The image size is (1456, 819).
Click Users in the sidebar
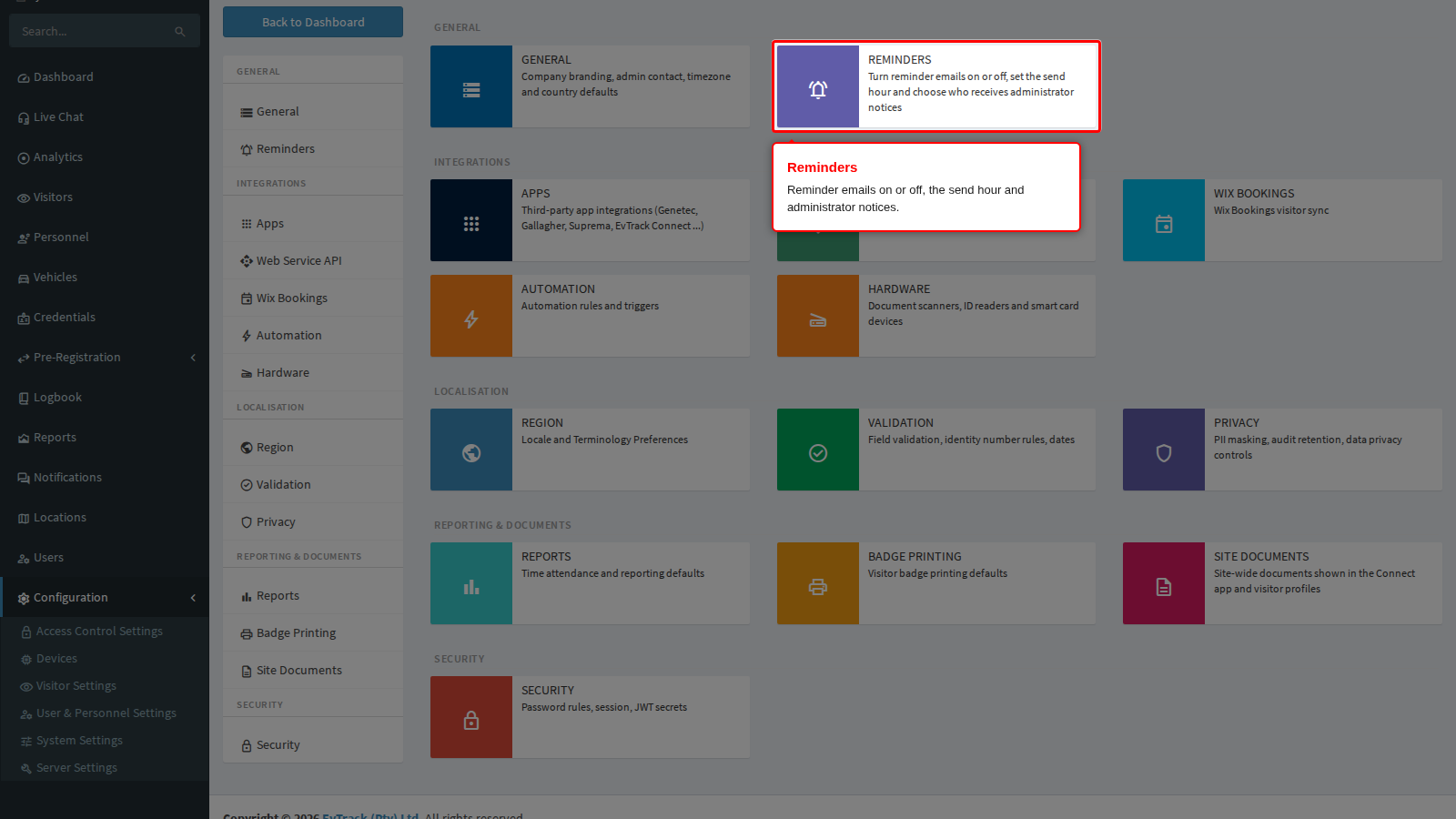(x=105, y=558)
